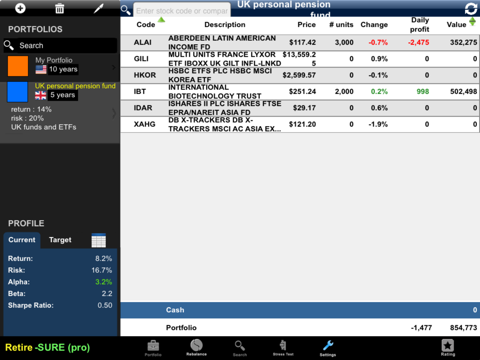480x360 pixels.
Task: Sort by Code column arrow
Action: coord(161,20)
